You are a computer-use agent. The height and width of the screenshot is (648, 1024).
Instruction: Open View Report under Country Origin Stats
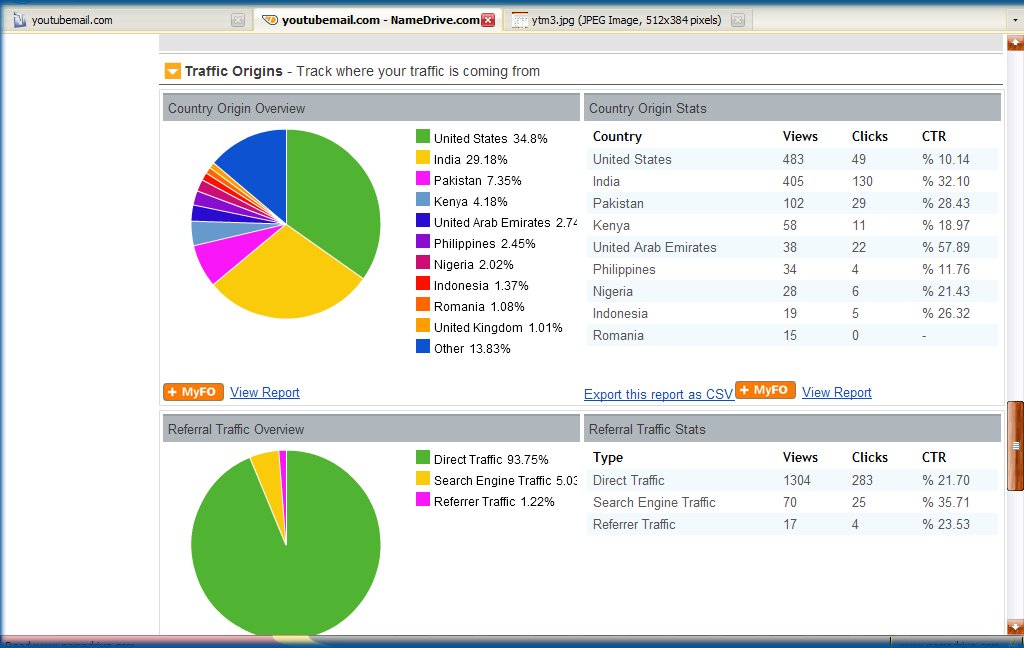837,393
